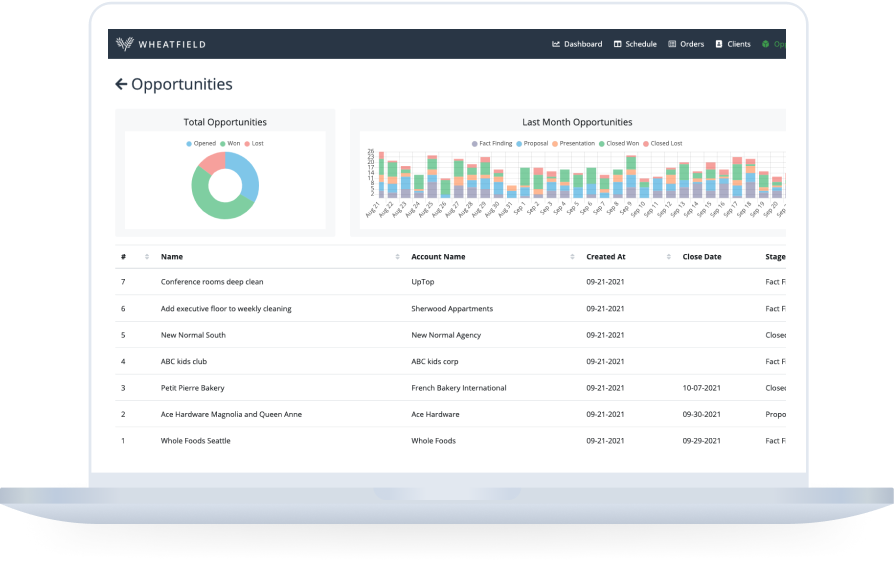Open New Normal South opportunity
This screenshot has height=564, width=894.
[193, 335]
